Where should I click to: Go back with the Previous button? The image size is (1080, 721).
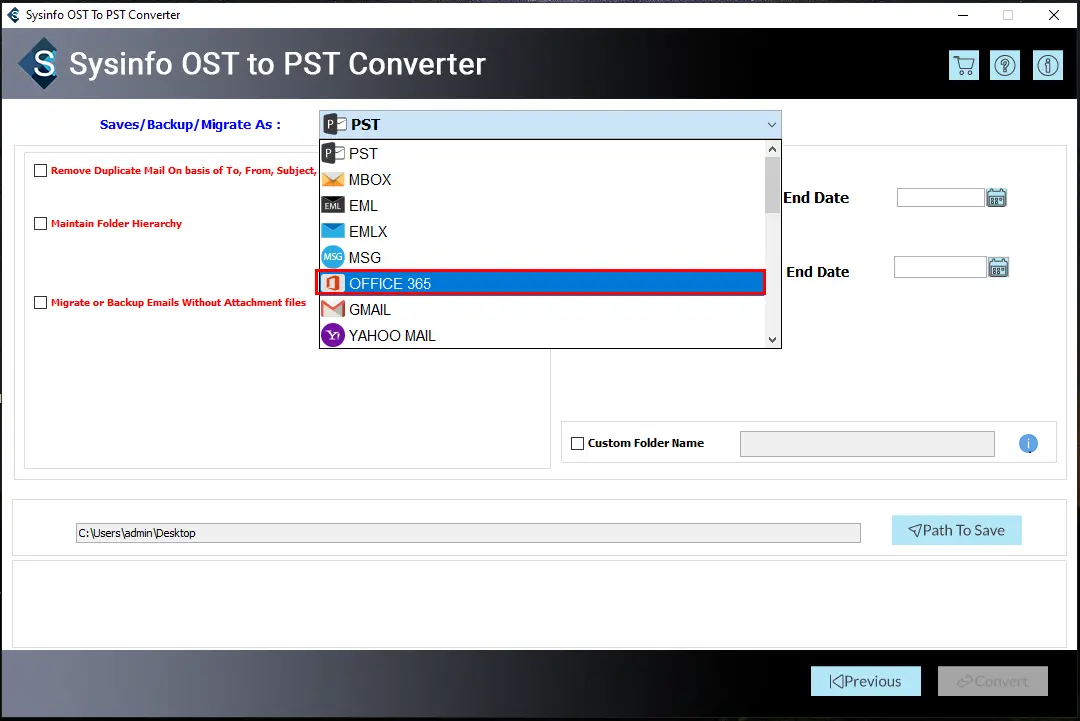[x=866, y=681]
